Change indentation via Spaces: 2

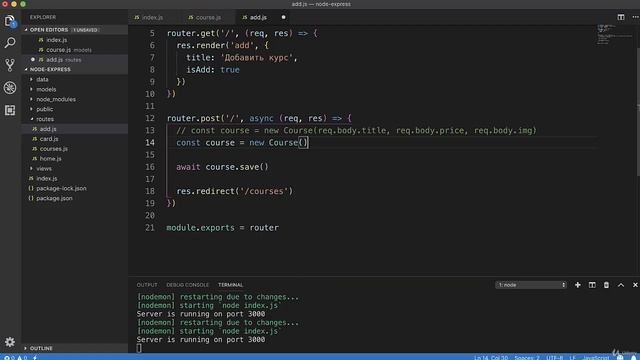(x=527, y=358)
